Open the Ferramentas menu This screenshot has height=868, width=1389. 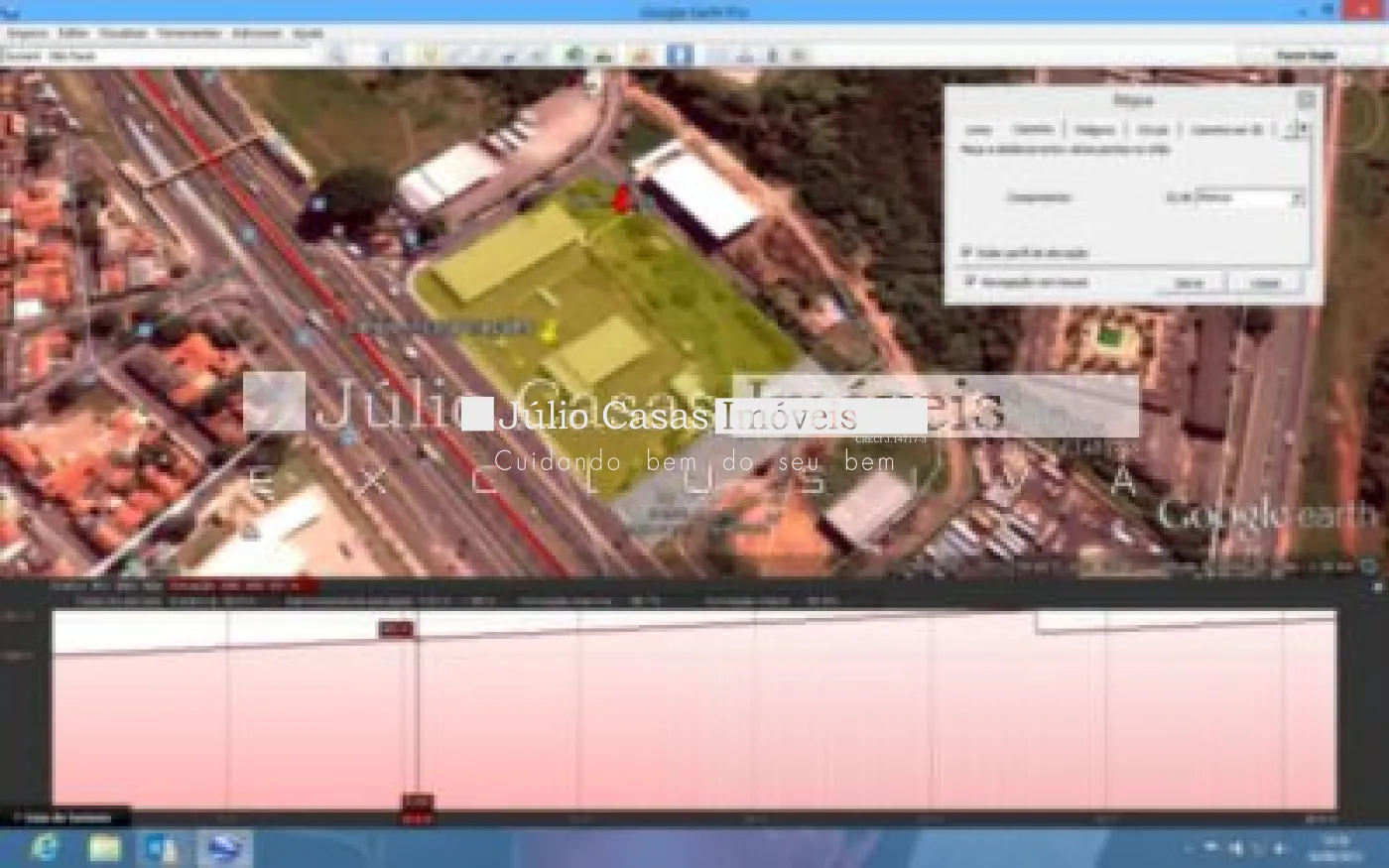point(189,33)
